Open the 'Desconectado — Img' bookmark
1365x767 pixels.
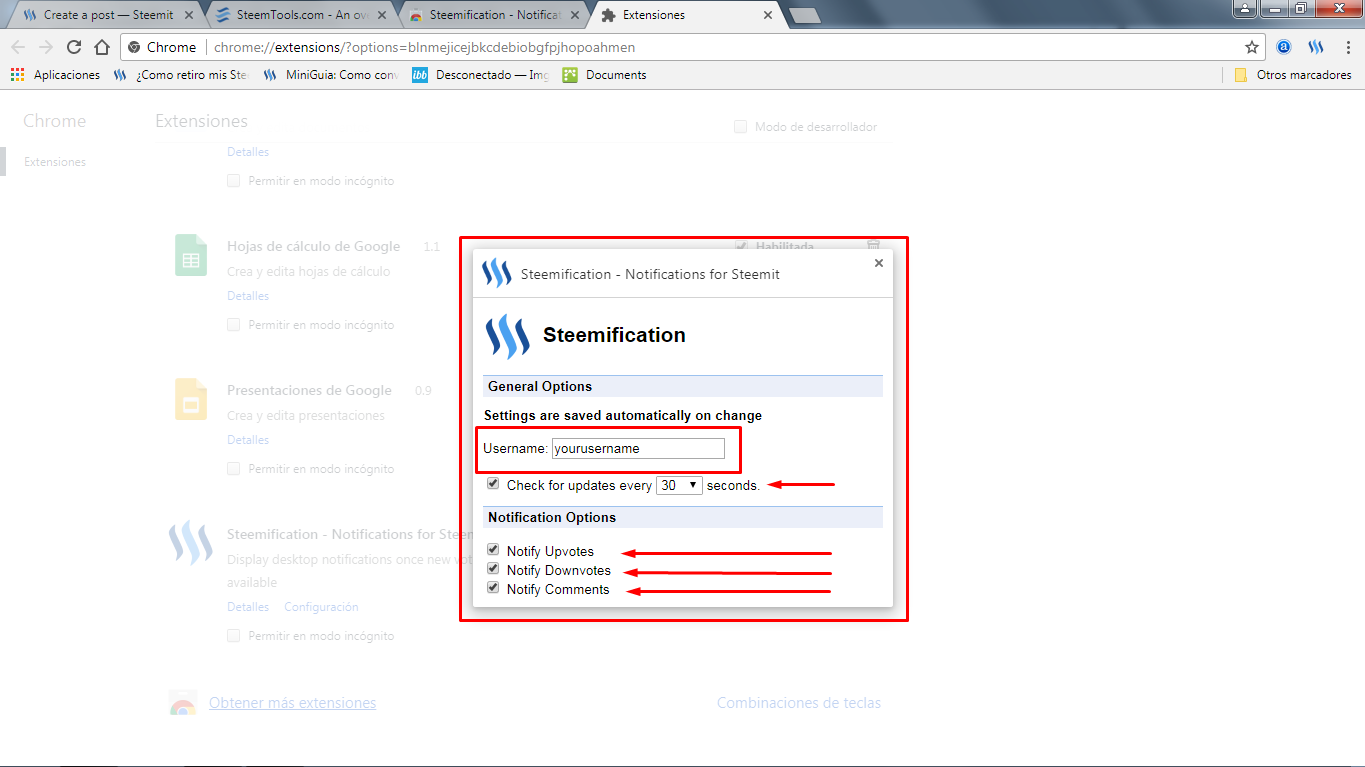(481, 75)
